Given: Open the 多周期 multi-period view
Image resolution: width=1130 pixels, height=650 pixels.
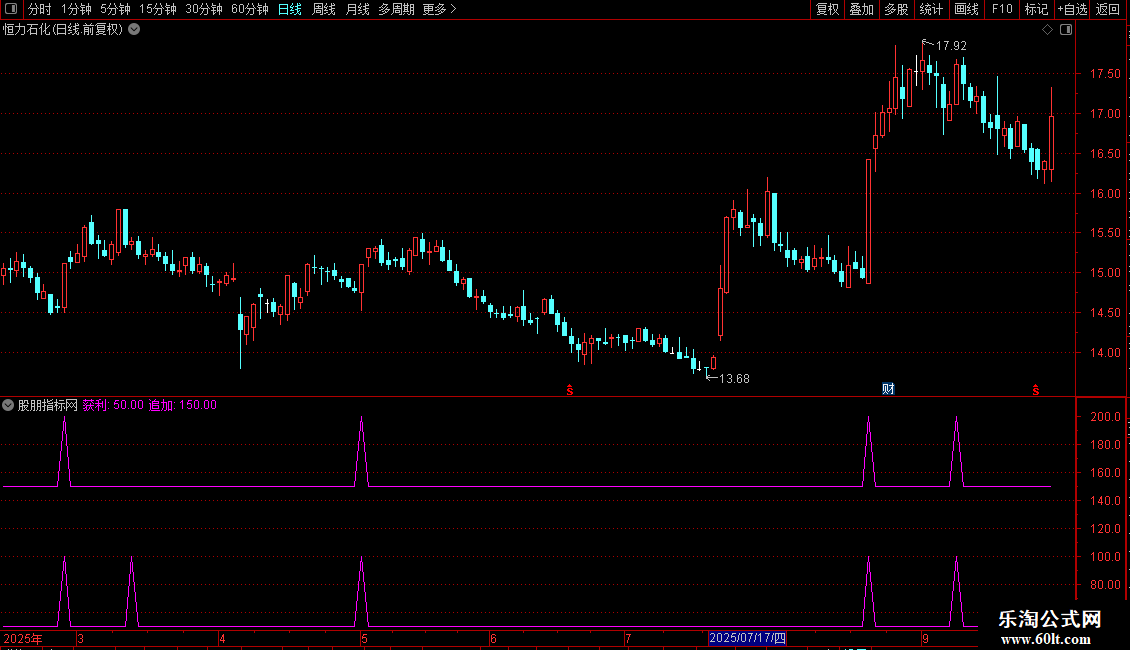Looking at the screenshot, I should (x=396, y=9).
